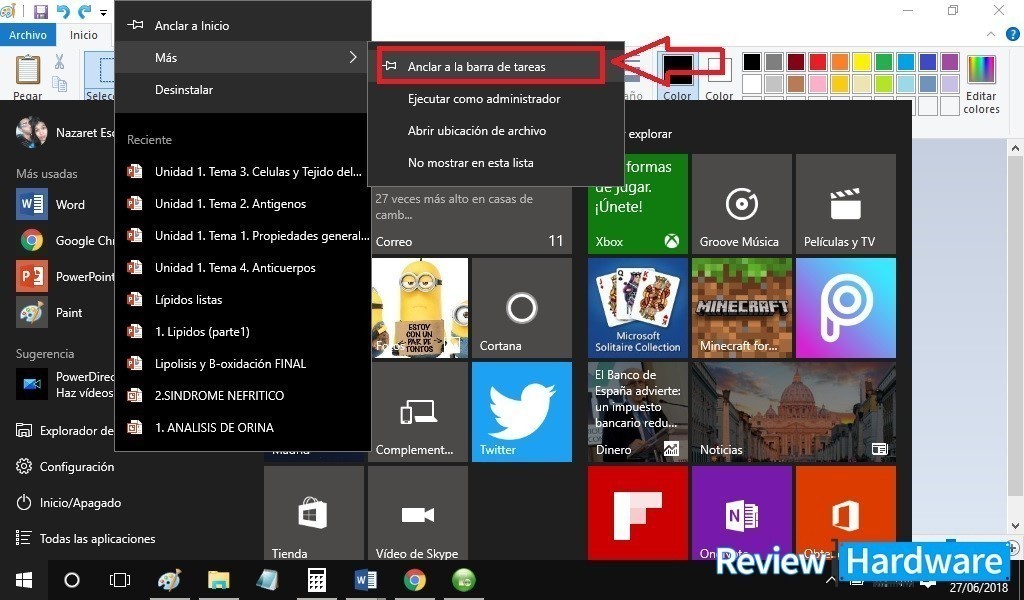Select Anclar a la barra de tareas
The image size is (1024, 600).
point(476,67)
